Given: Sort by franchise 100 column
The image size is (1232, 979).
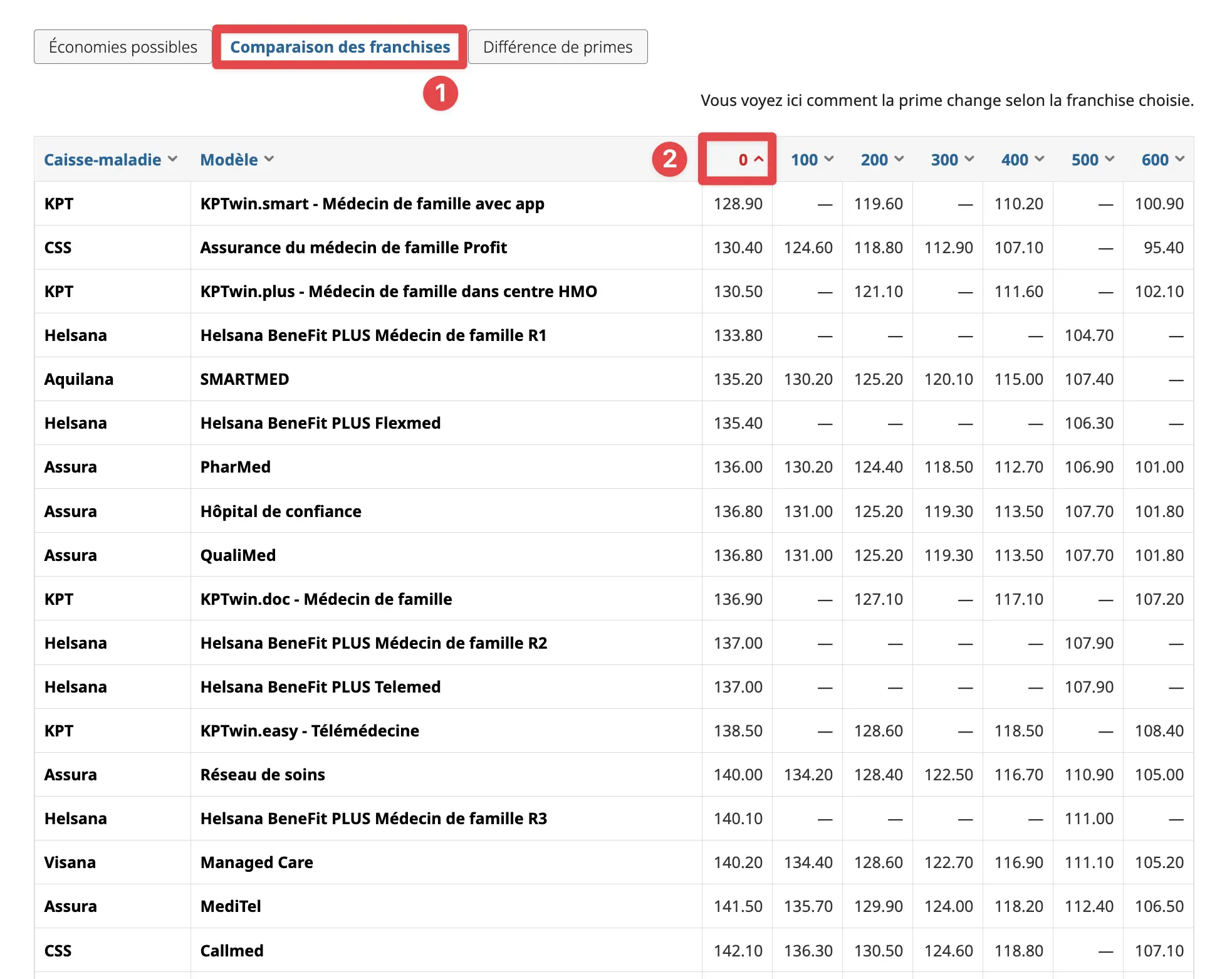Looking at the screenshot, I should click(x=812, y=160).
